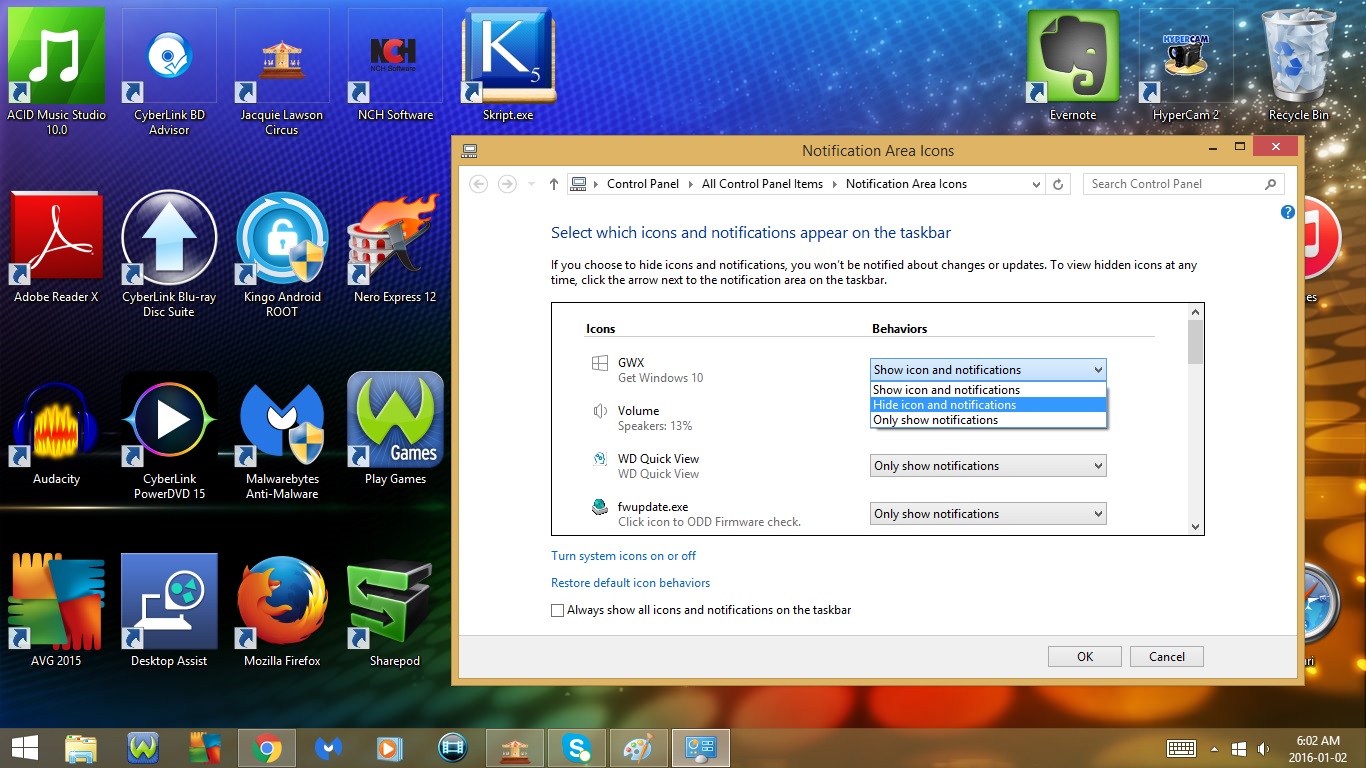Click the Refresh button in address bar
The width and height of the screenshot is (1366, 768).
(x=1059, y=184)
